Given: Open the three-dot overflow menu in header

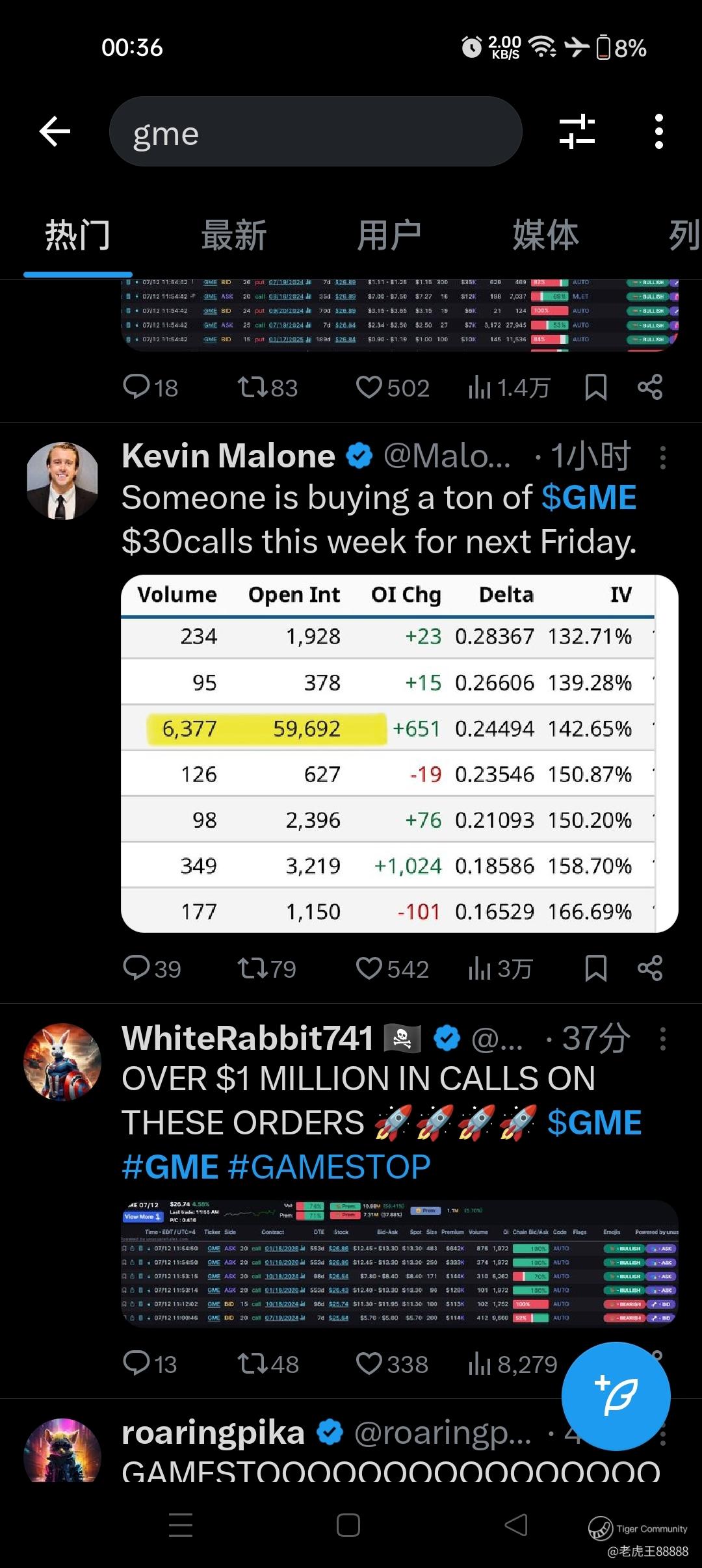Looking at the screenshot, I should (658, 131).
